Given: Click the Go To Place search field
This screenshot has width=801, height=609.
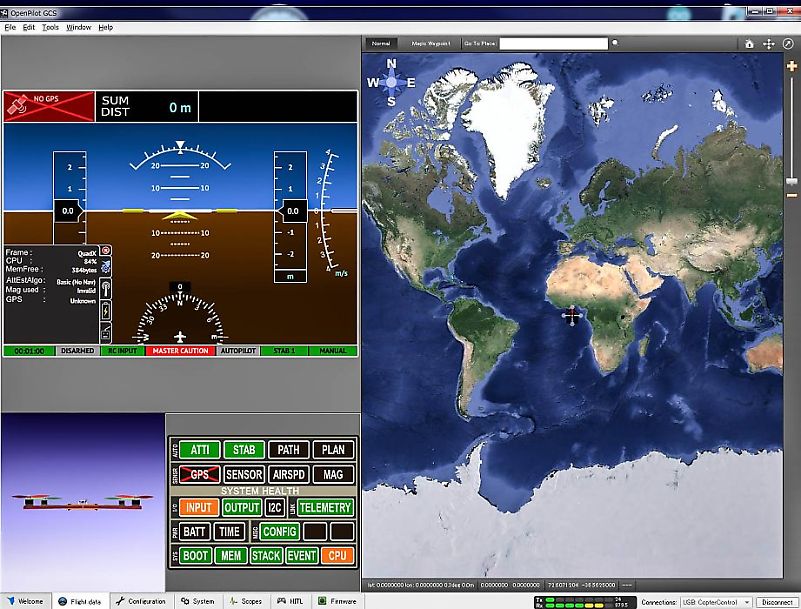Looking at the screenshot, I should tap(554, 44).
